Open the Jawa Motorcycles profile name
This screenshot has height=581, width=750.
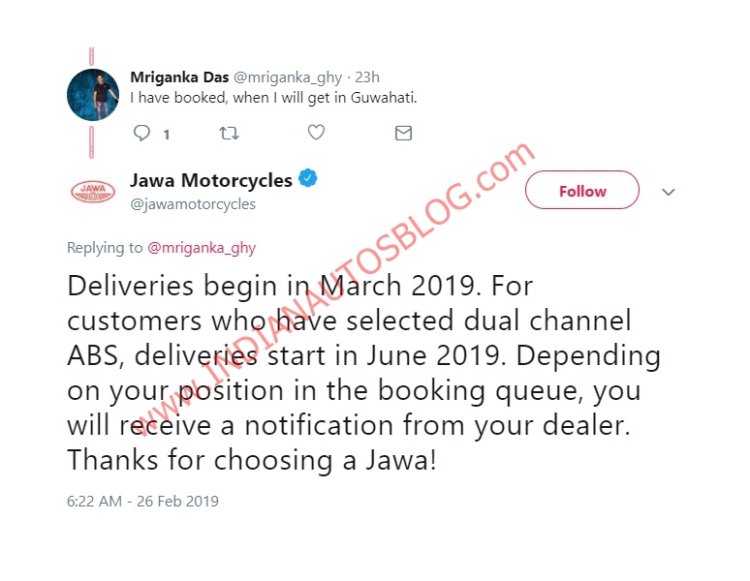211,180
